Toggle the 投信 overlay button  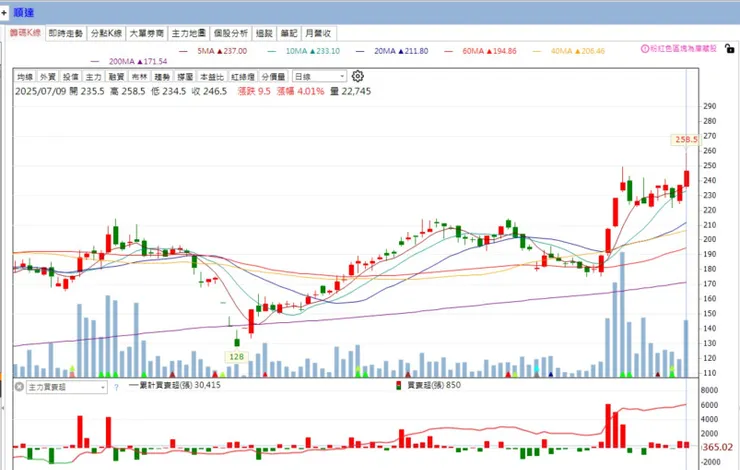click(x=71, y=76)
